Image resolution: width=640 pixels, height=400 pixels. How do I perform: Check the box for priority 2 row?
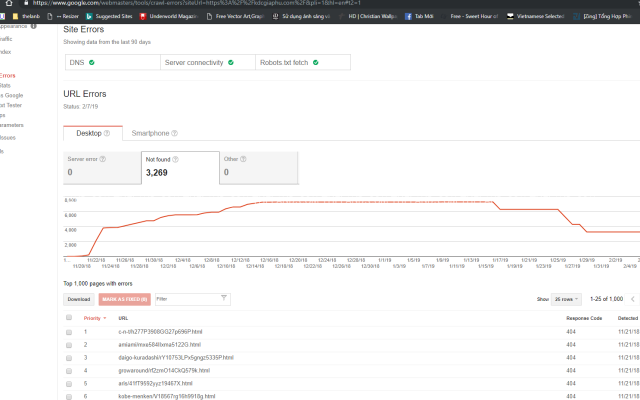tap(69, 345)
